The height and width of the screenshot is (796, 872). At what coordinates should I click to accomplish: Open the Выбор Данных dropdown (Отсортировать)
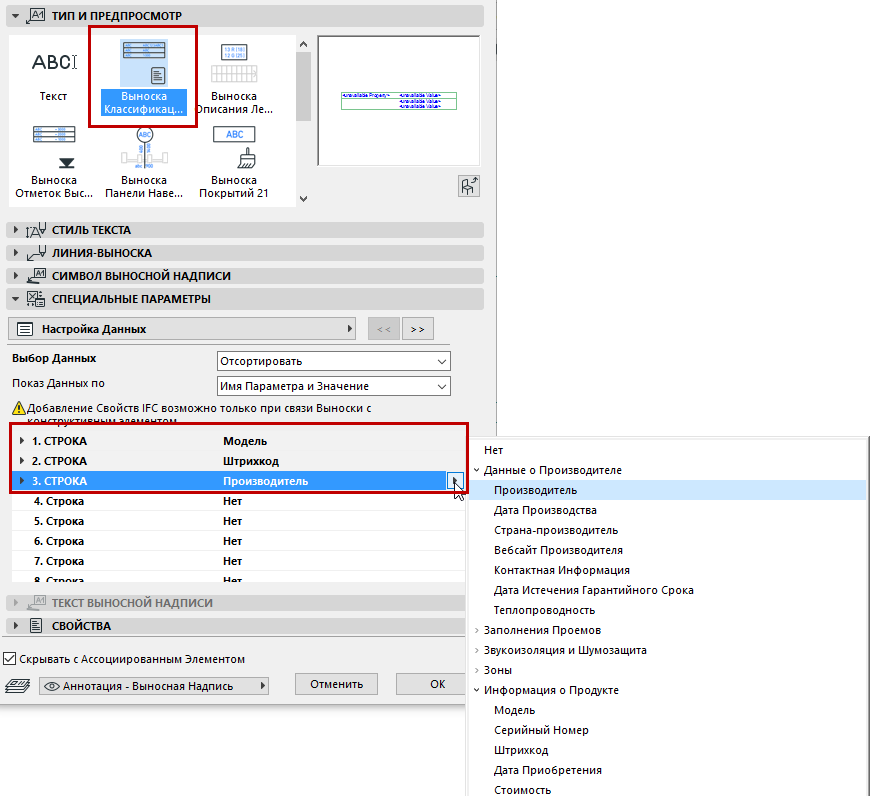point(333,361)
